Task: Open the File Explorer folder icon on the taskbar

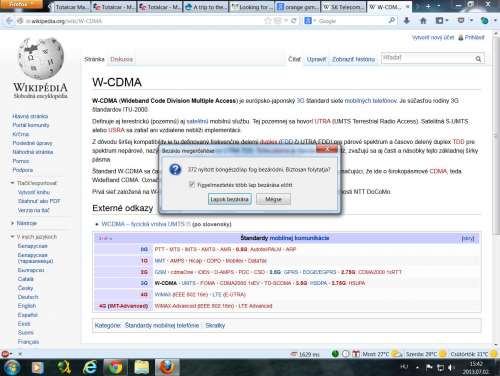Action: pos(142,367)
